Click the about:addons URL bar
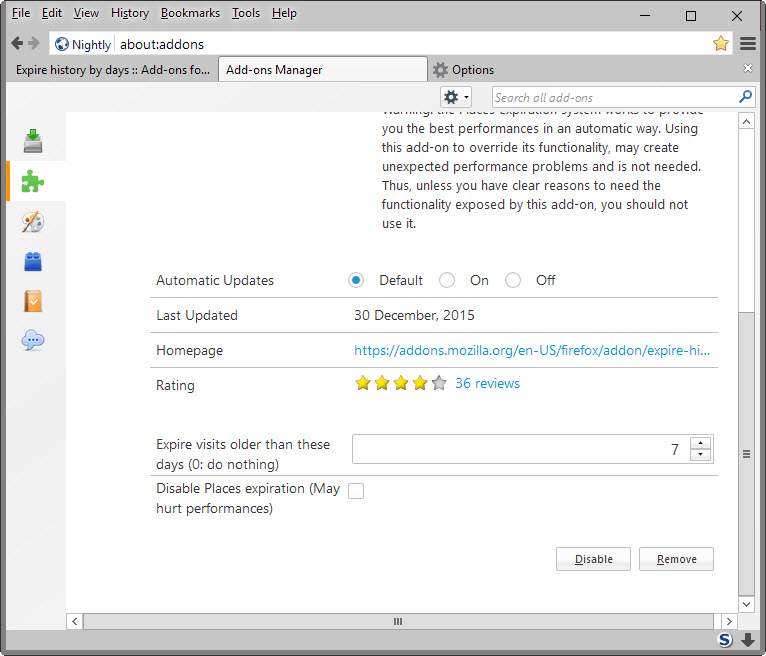Screen dimensions: 766x656 point(414,44)
